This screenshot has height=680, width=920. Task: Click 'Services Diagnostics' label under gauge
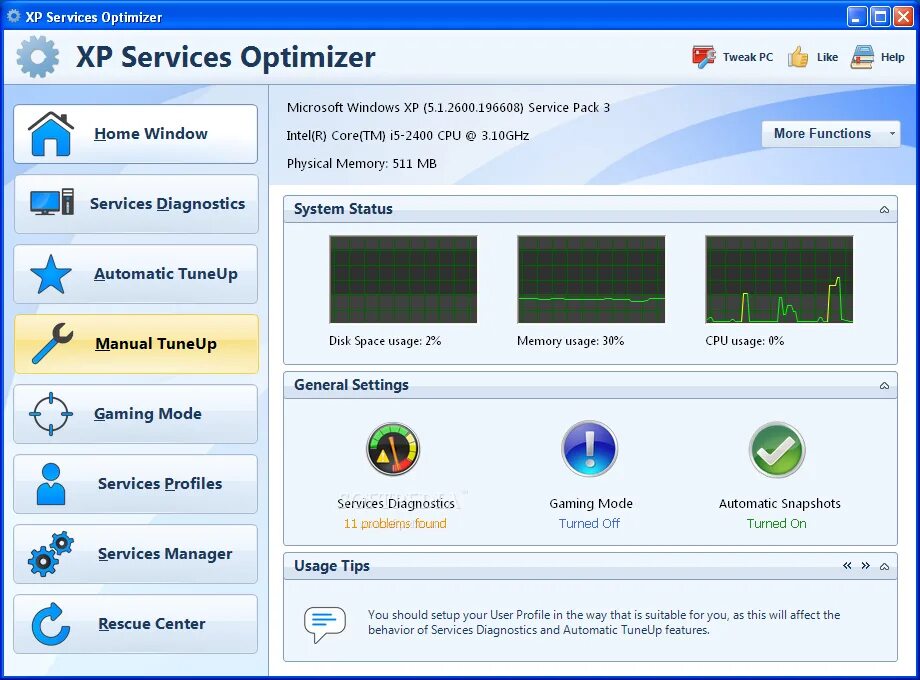396,503
